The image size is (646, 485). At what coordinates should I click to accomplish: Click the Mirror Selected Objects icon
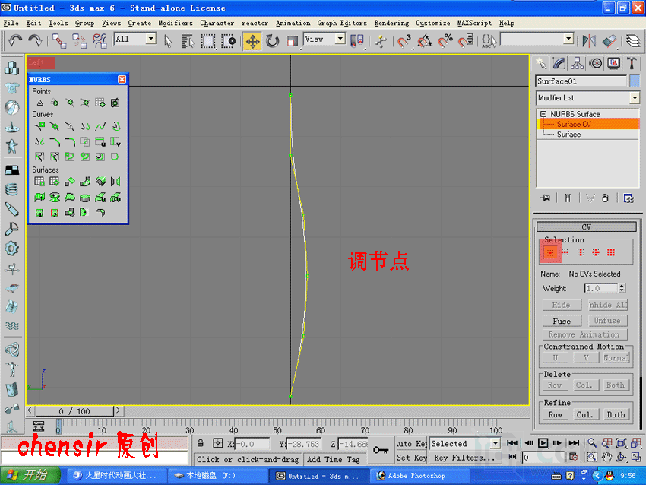click(589, 41)
